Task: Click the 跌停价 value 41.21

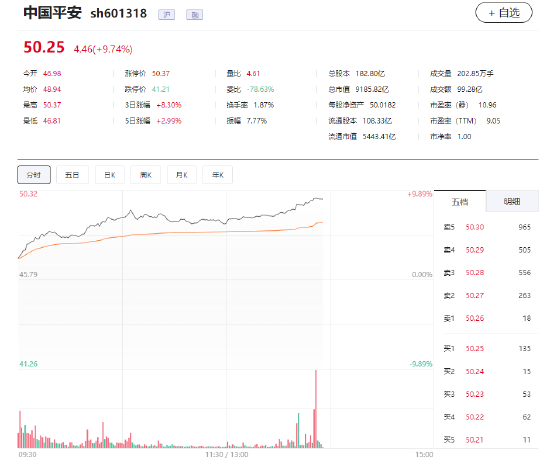Action: pos(161,89)
